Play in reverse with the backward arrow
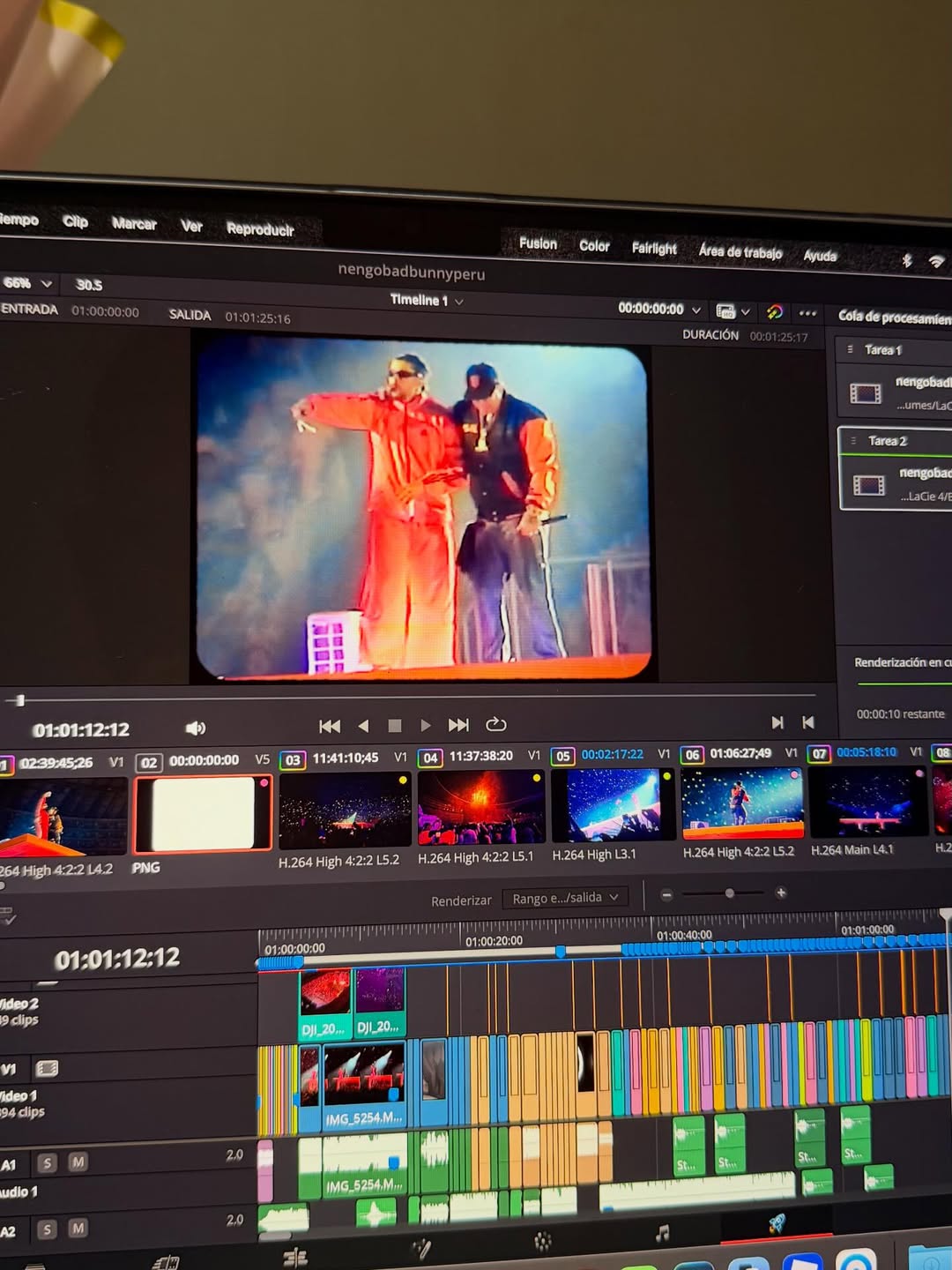 (363, 726)
